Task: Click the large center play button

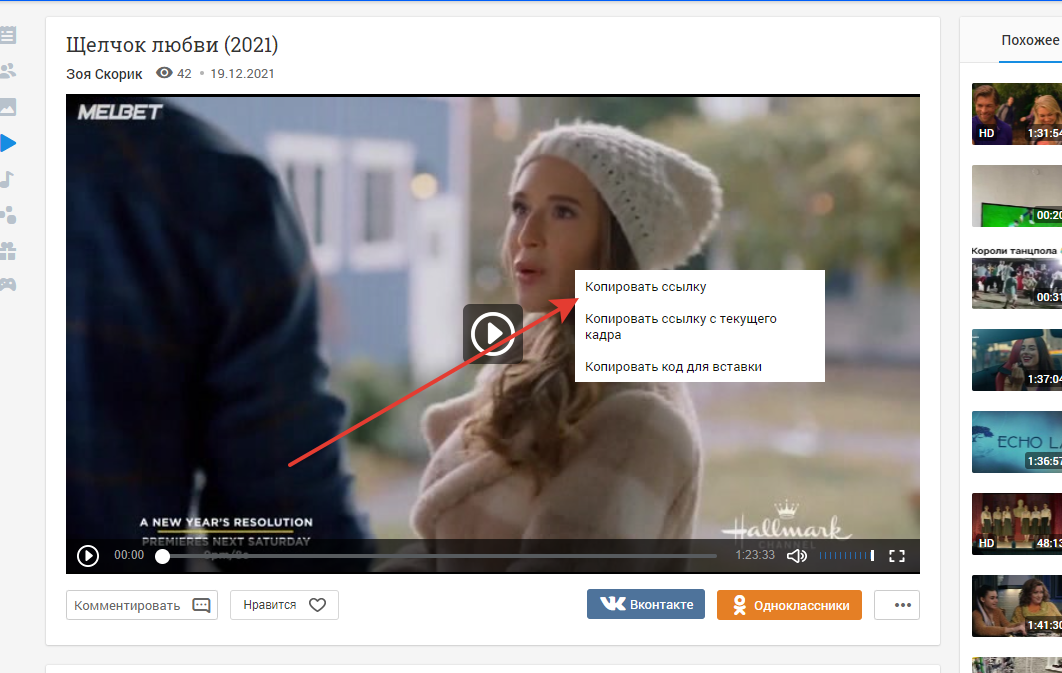Action: point(492,333)
